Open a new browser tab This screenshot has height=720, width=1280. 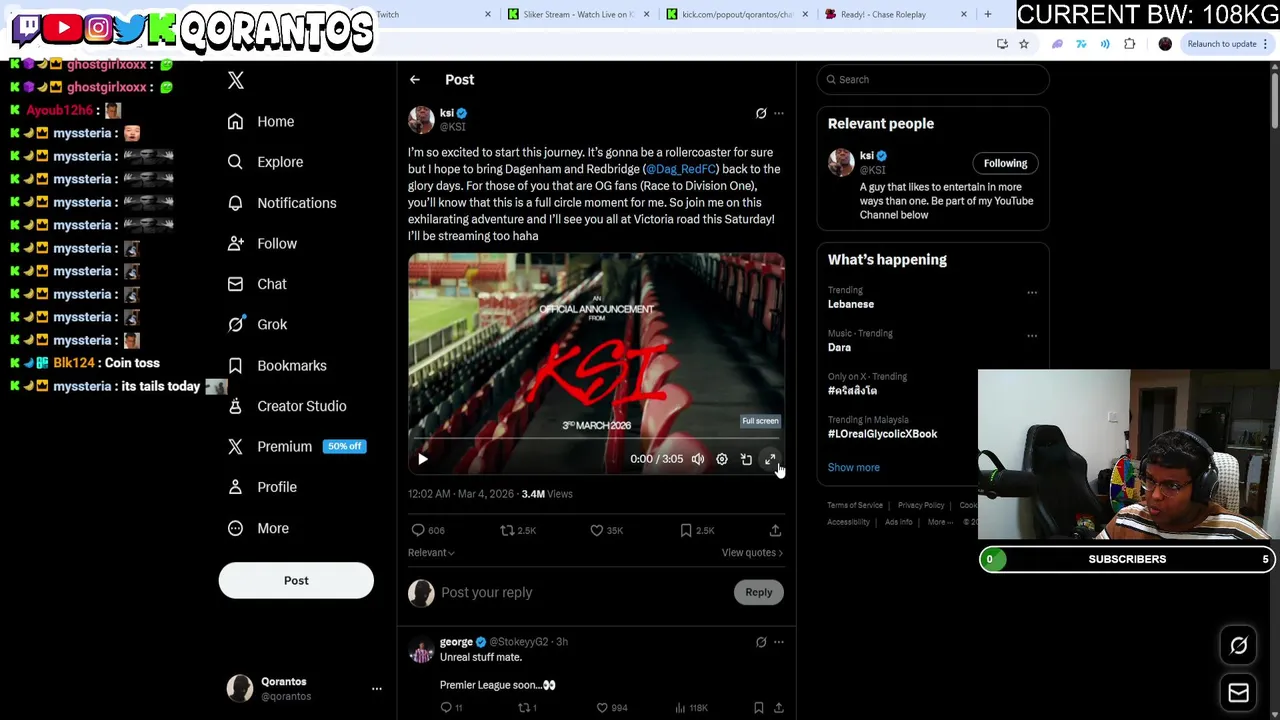[988, 14]
